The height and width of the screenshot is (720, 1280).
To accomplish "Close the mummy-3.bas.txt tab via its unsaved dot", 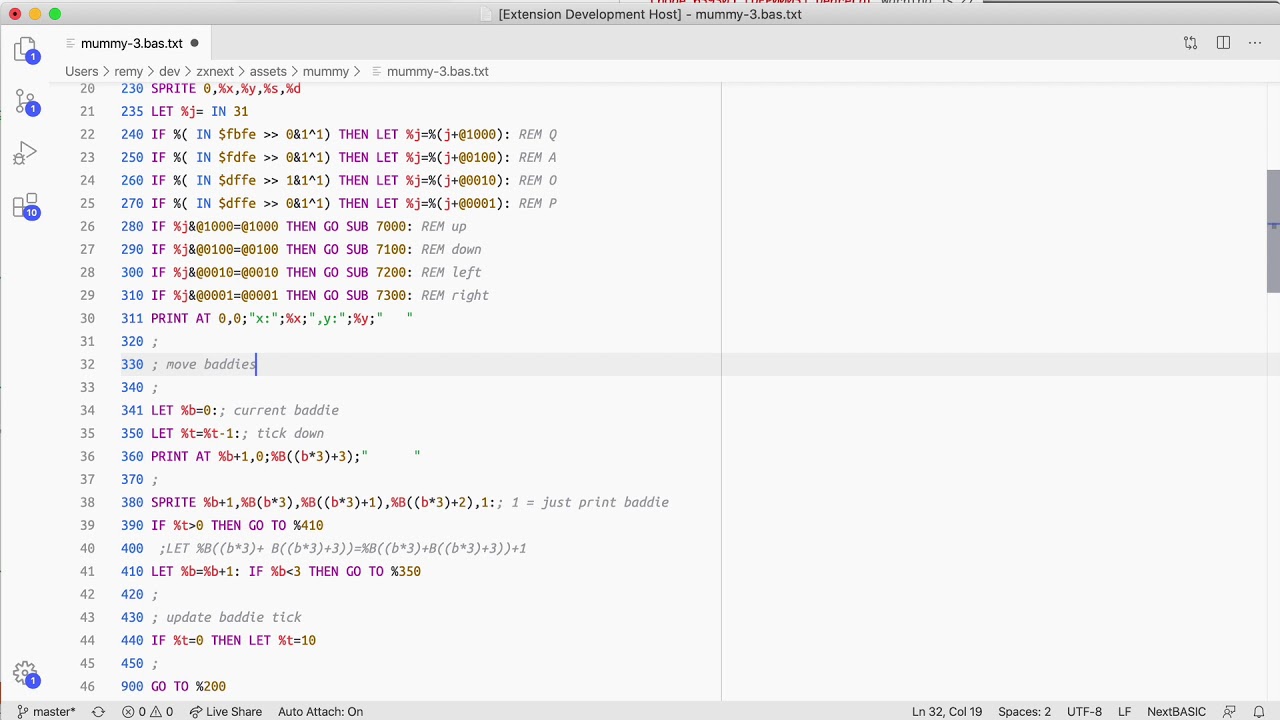I will pos(194,43).
